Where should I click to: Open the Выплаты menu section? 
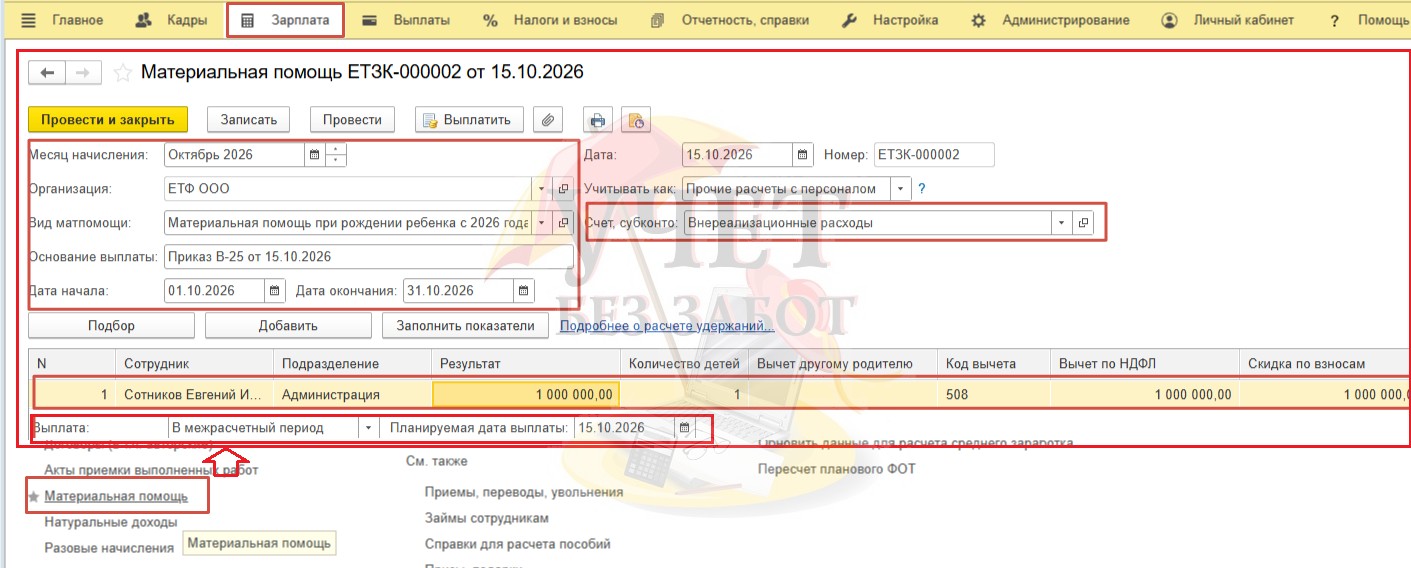(x=406, y=20)
